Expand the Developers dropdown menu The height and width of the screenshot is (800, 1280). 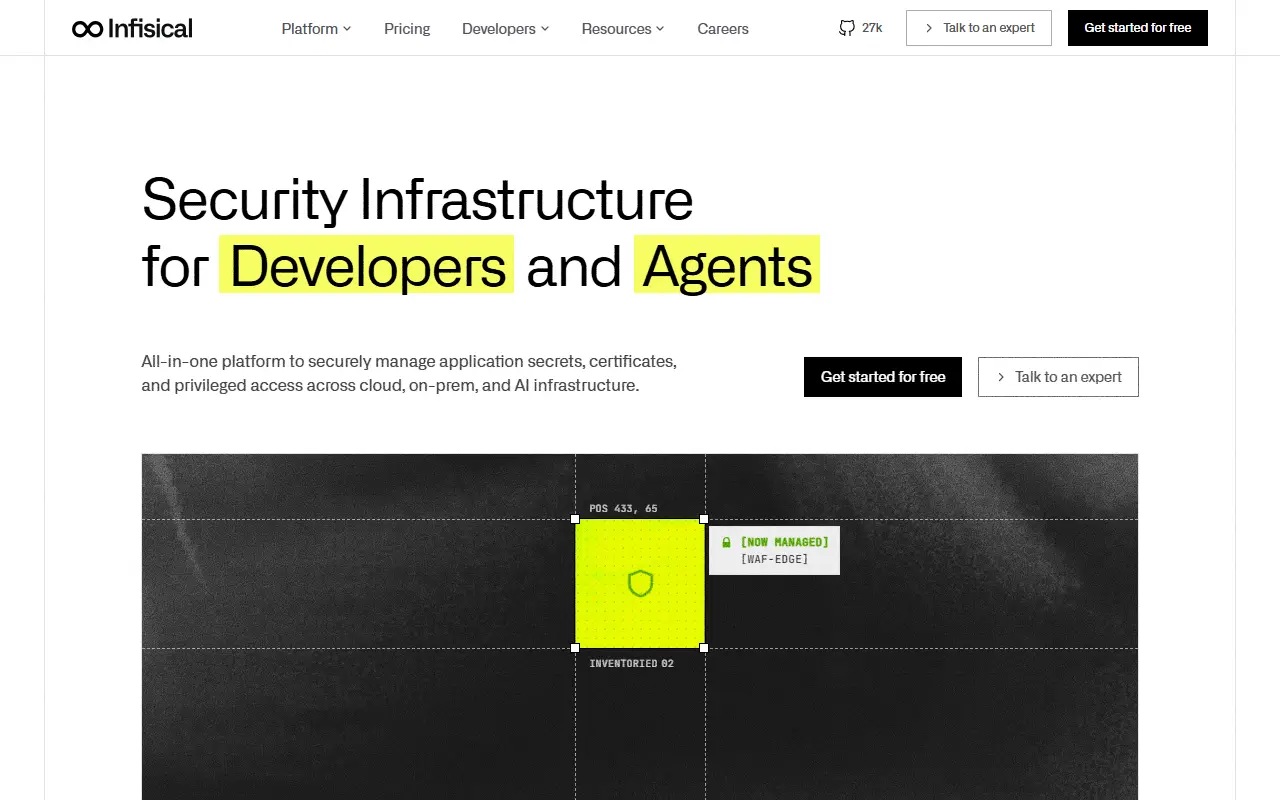point(505,29)
